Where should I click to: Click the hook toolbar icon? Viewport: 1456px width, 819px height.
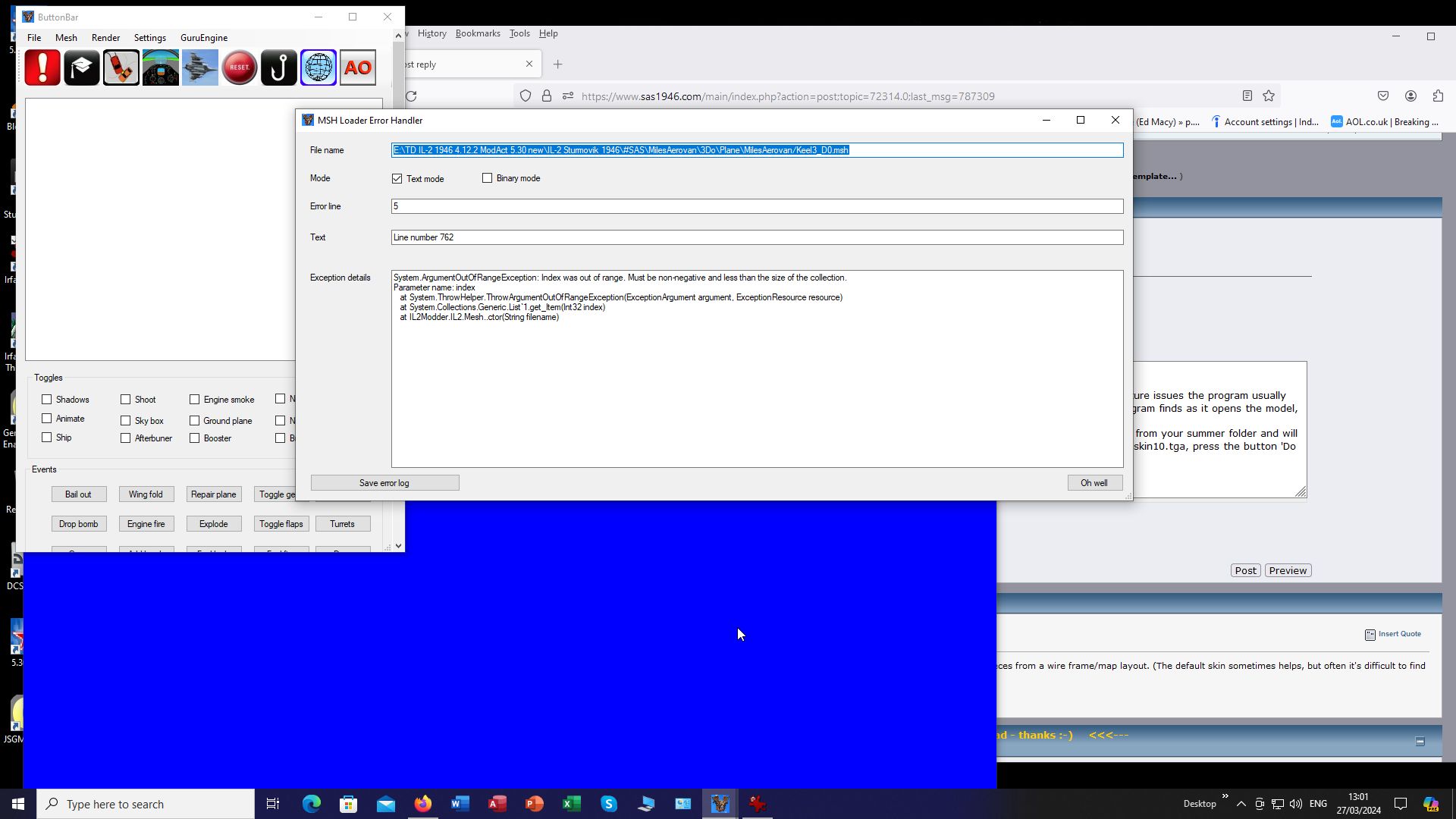[x=279, y=68]
